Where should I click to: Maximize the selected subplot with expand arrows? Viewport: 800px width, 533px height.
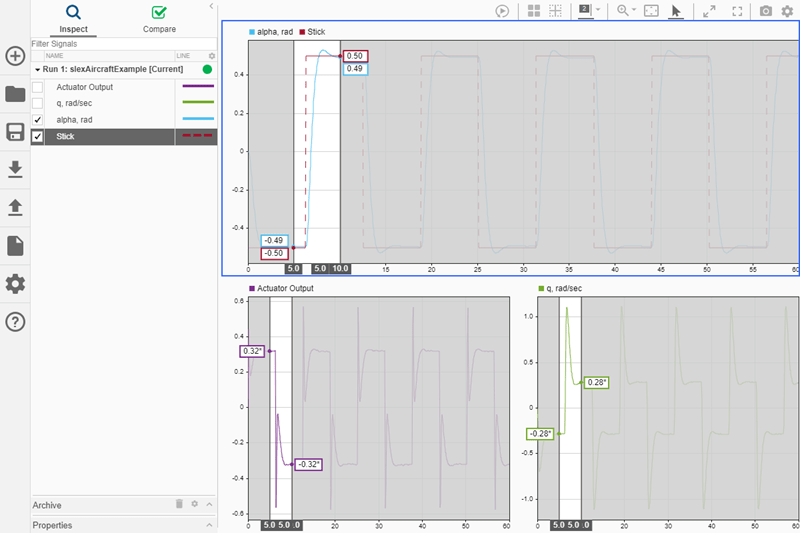tap(709, 11)
